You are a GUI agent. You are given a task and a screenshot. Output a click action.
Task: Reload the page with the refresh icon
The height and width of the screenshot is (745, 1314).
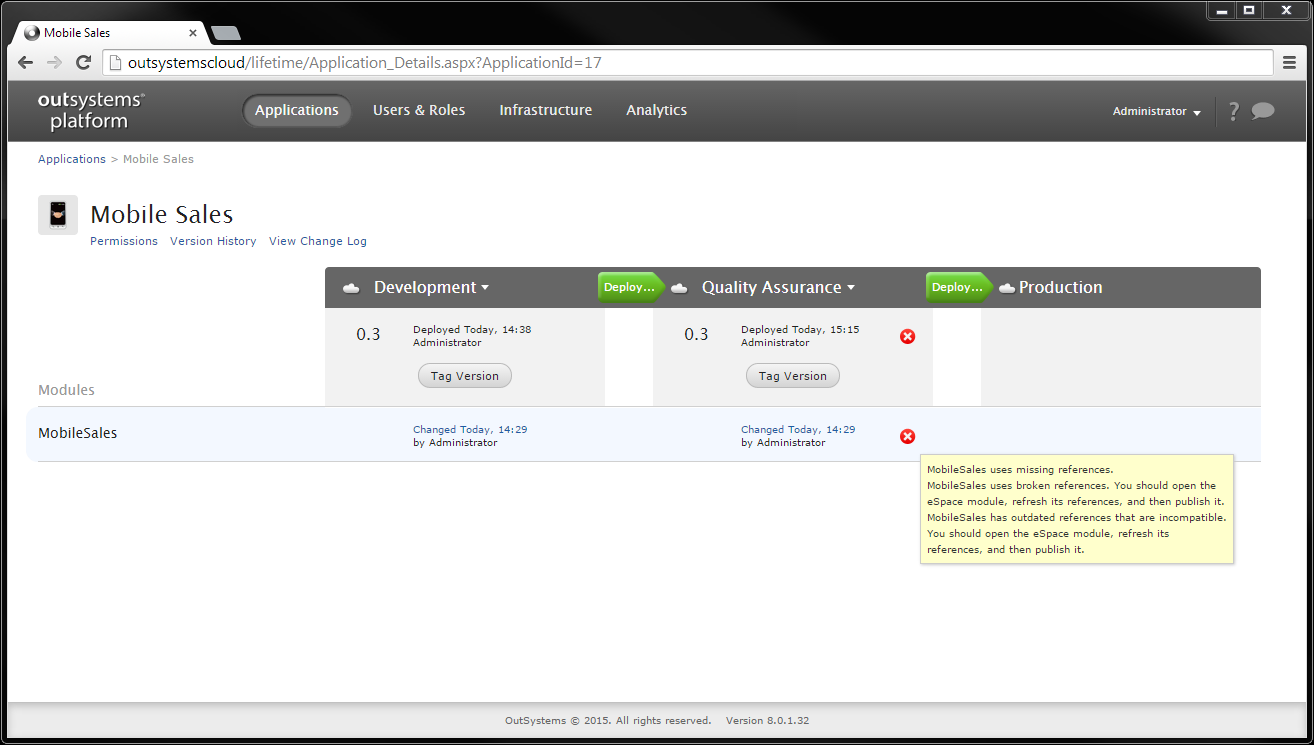pyautogui.click(x=83, y=62)
